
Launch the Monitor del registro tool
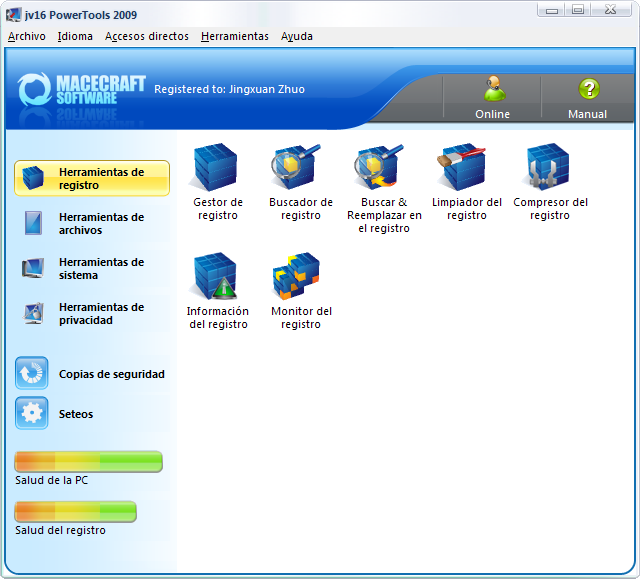coord(300,277)
